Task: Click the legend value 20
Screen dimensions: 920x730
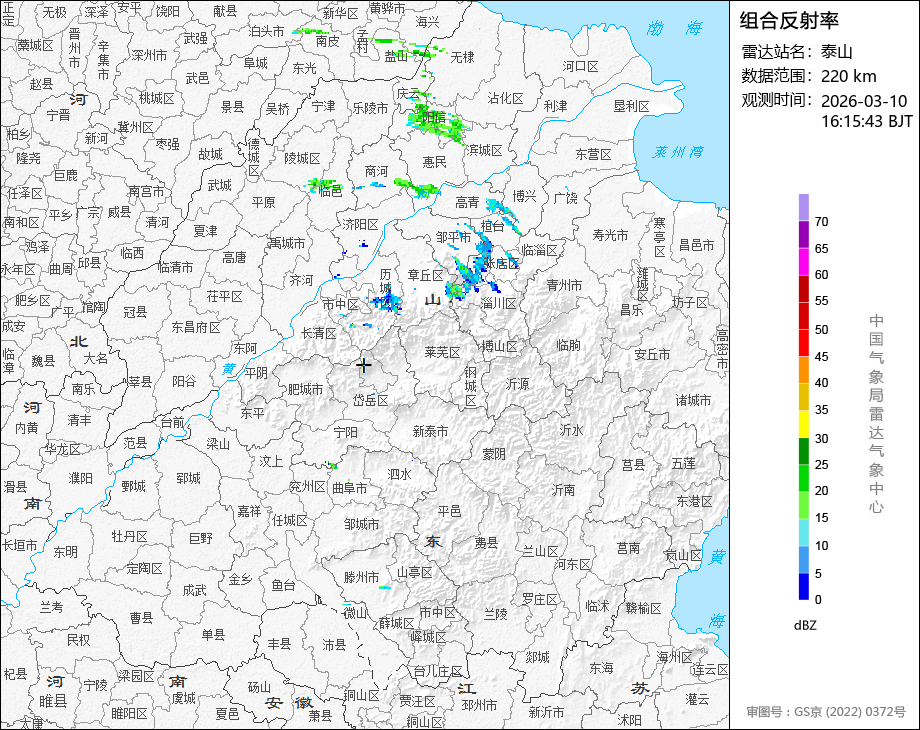Action: [821, 491]
